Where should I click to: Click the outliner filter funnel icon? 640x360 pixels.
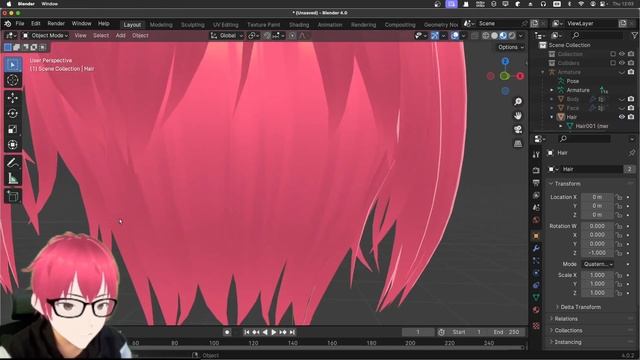pyautogui.click(x=634, y=36)
